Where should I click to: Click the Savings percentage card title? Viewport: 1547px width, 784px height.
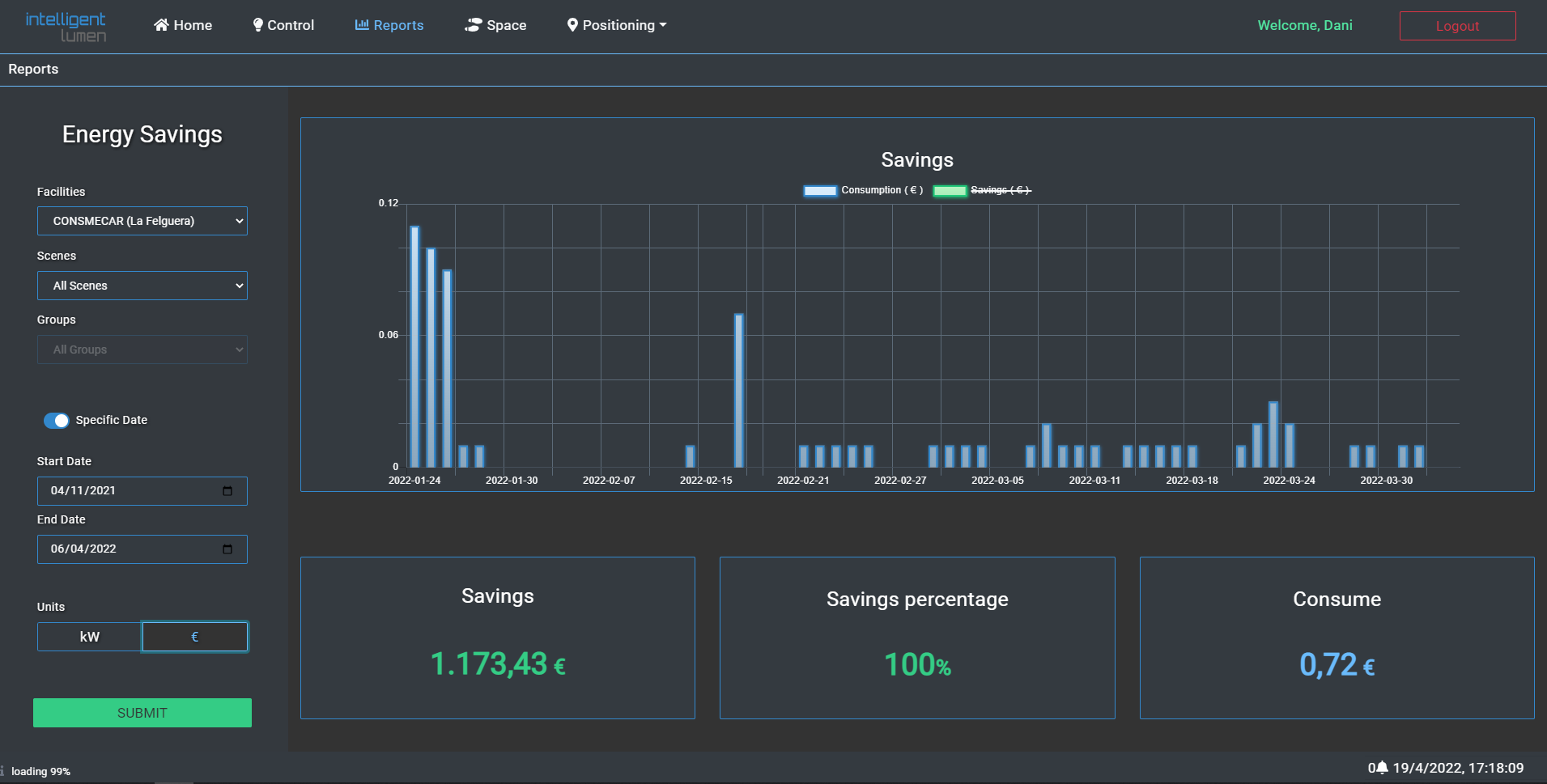[917, 600]
